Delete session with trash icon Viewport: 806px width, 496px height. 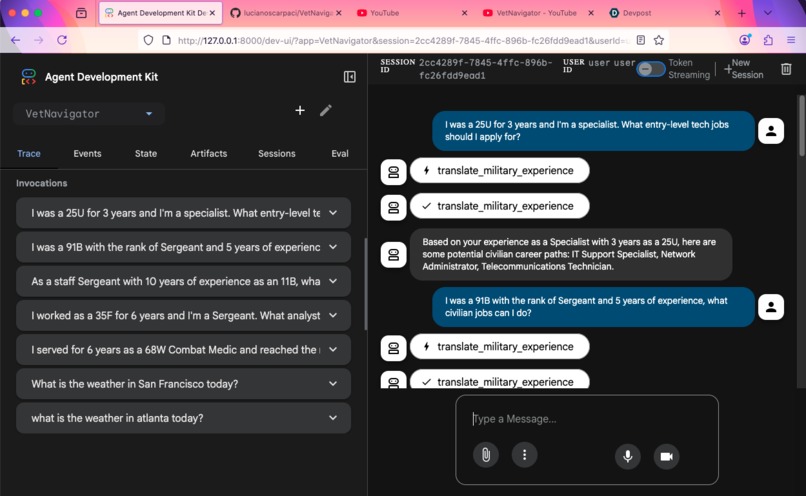(786, 69)
